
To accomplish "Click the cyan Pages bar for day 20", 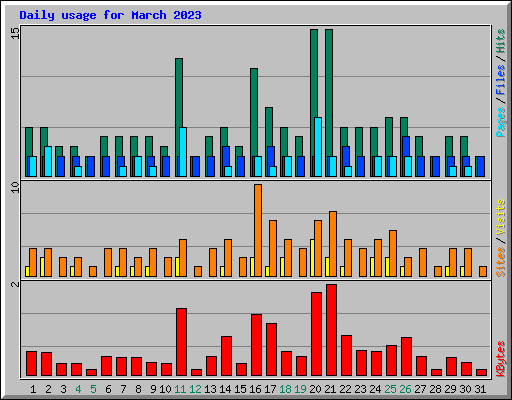I will pyautogui.click(x=318, y=147).
